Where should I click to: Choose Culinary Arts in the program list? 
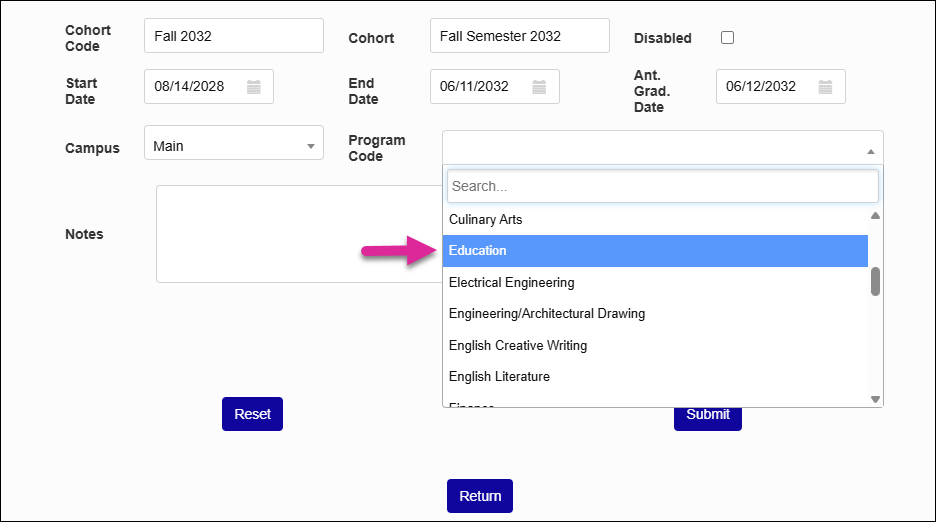click(655, 220)
